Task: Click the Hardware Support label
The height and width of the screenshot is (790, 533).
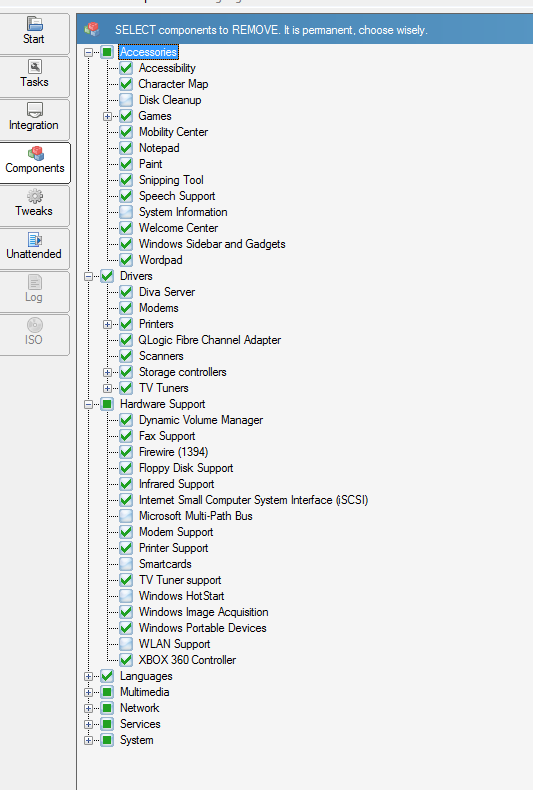Action: point(162,404)
